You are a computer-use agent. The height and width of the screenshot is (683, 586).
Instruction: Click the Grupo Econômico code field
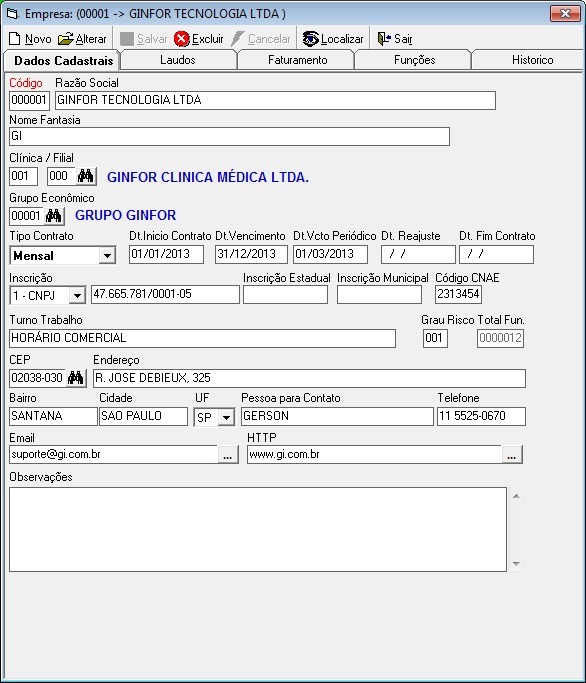coord(27,216)
